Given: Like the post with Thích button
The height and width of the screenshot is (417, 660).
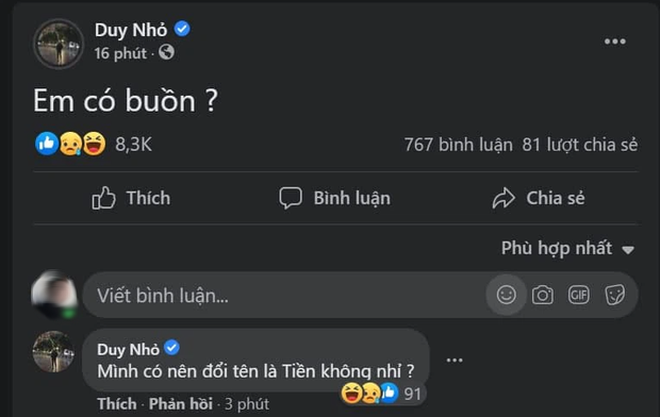Looking at the screenshot, I should click(x=131, y=198).
